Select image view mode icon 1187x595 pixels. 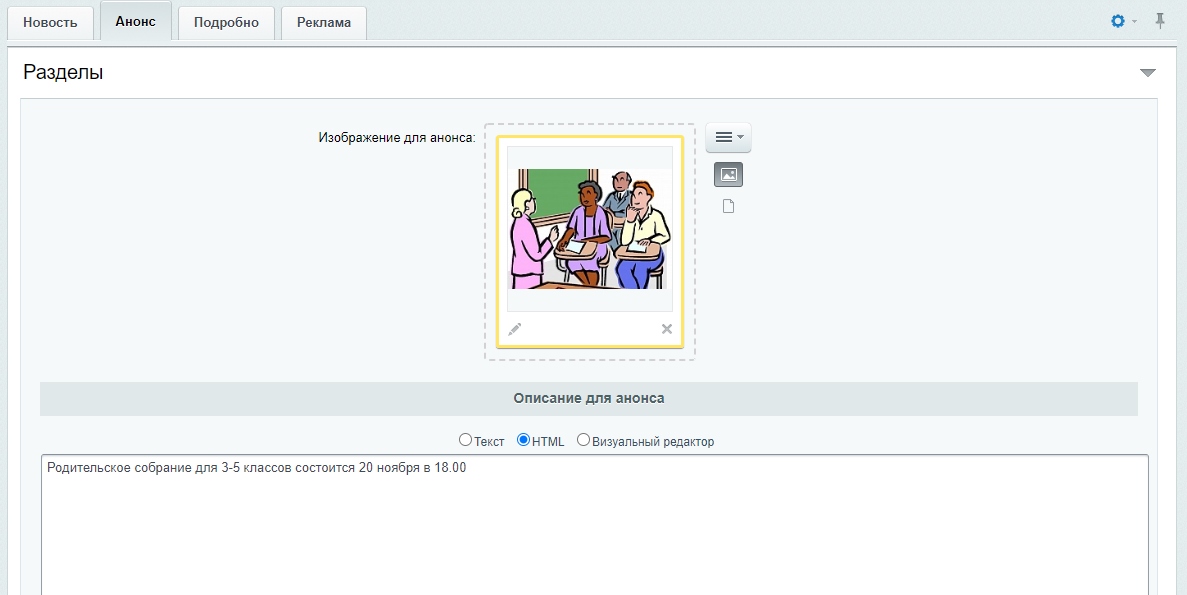728,175
